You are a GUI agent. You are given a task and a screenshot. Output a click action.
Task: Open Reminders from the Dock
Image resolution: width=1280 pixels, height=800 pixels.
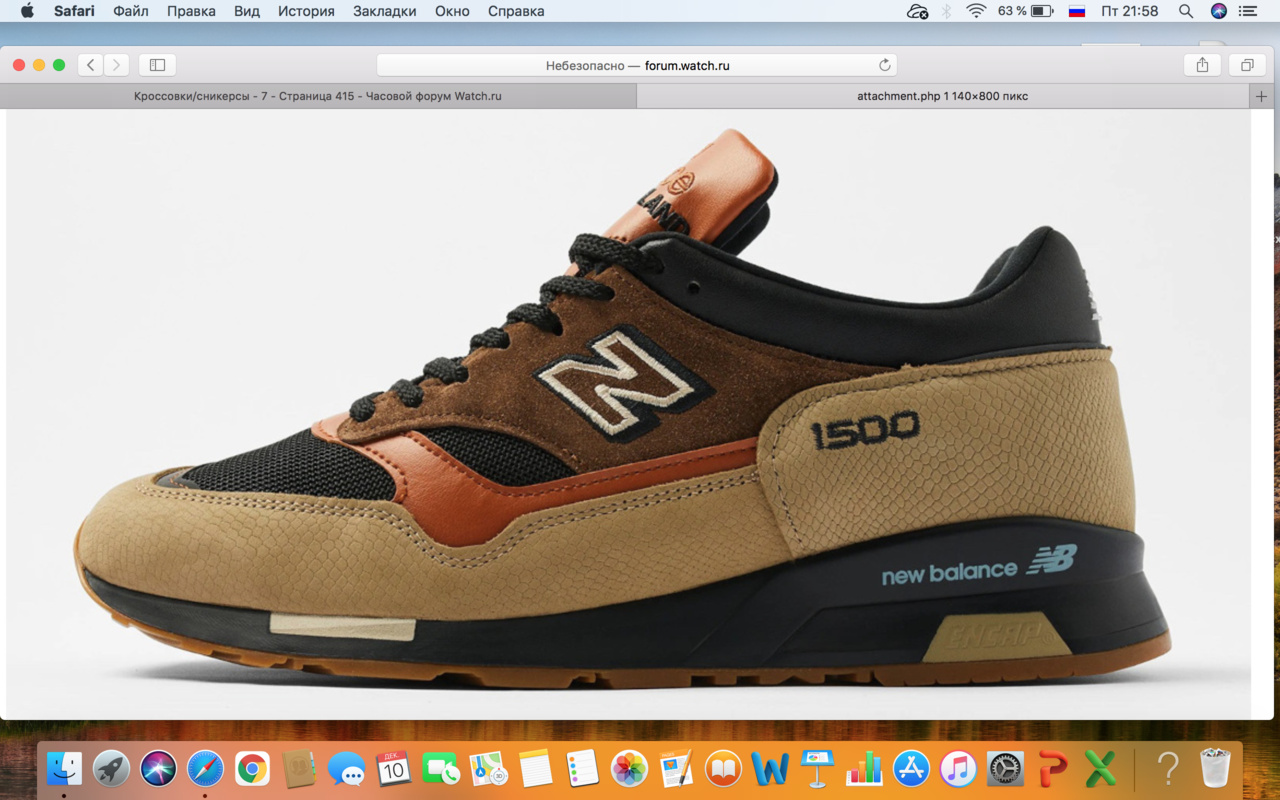(582, 768)
